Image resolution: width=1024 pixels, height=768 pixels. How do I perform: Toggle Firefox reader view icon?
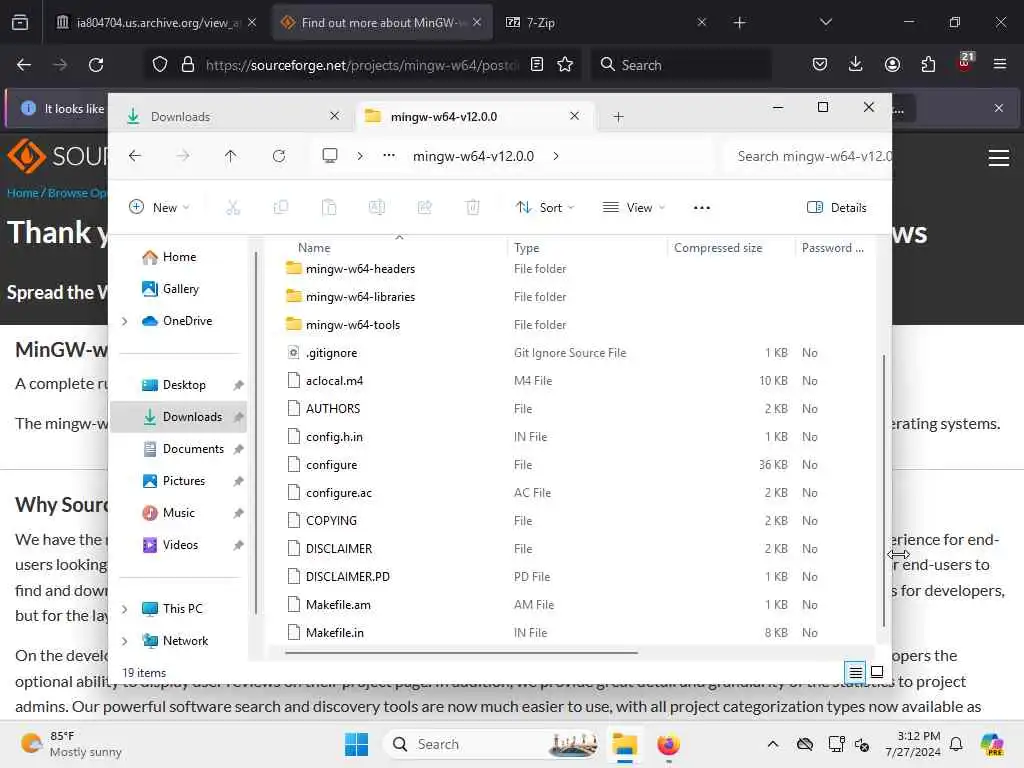coord(537,65)
